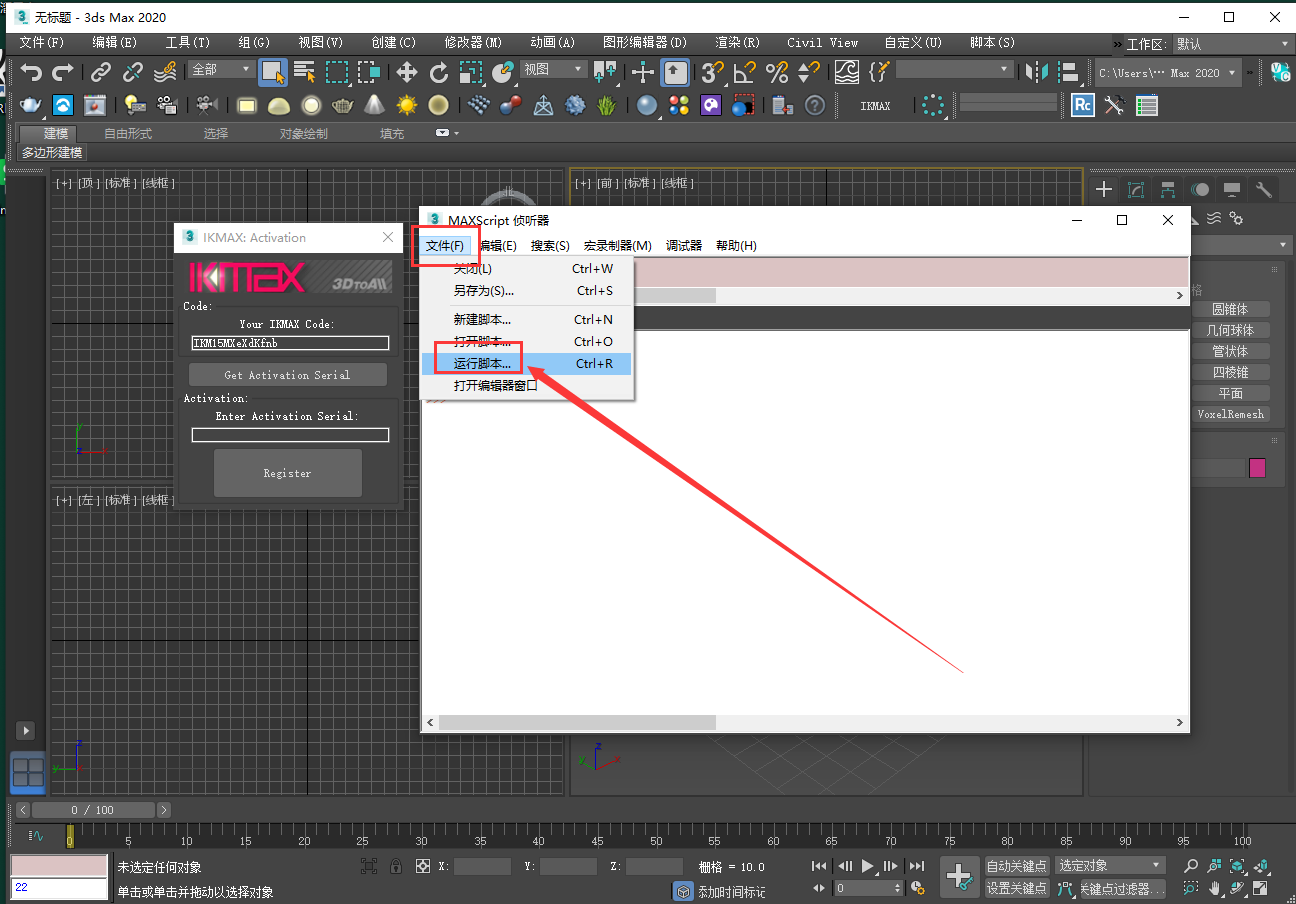Image resolution: width=1296 pixels, height=904 pixels.
Task: Open the selection filter dropdown showing 全部
Action: tap(222, 69)
